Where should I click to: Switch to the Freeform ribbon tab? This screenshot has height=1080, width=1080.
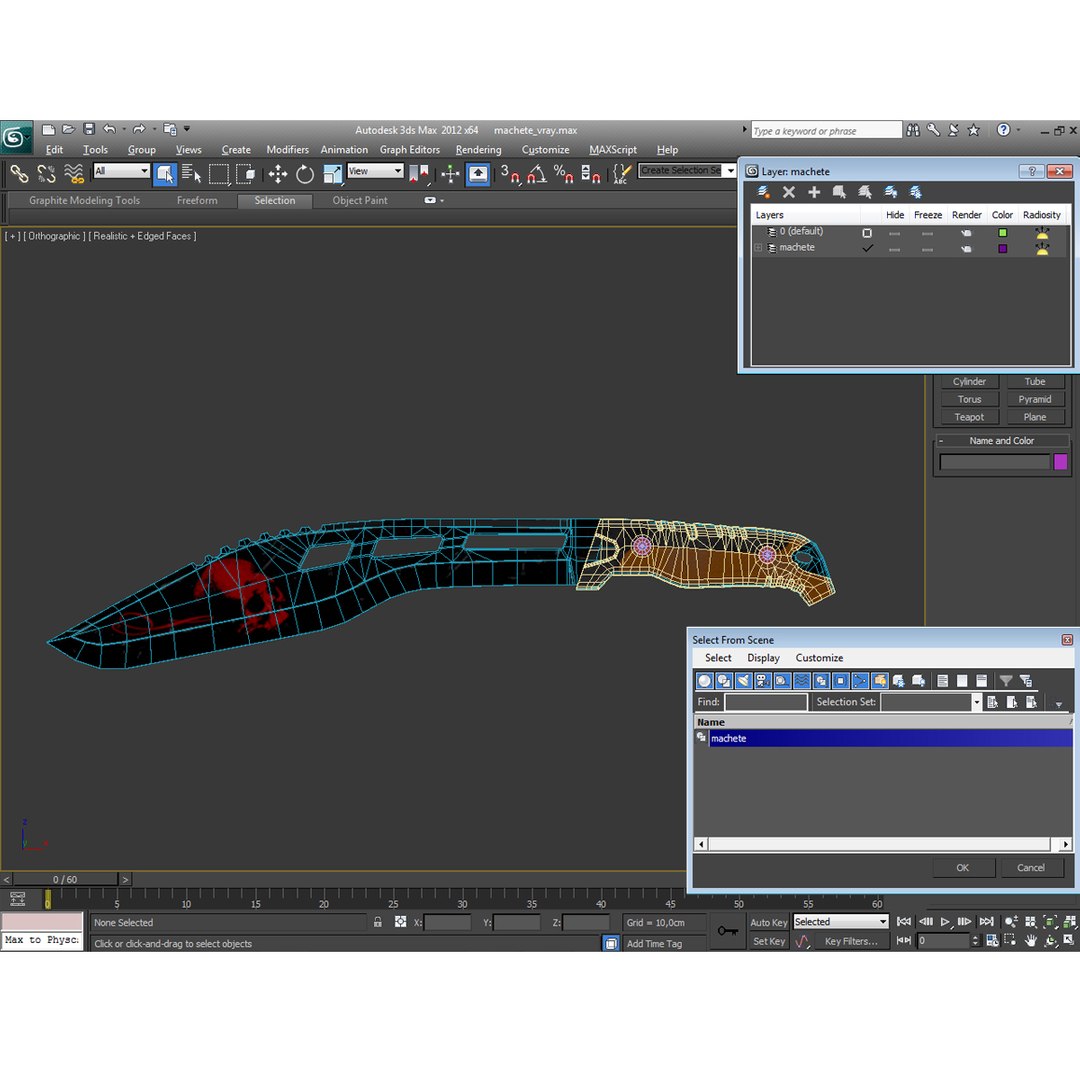197,200
